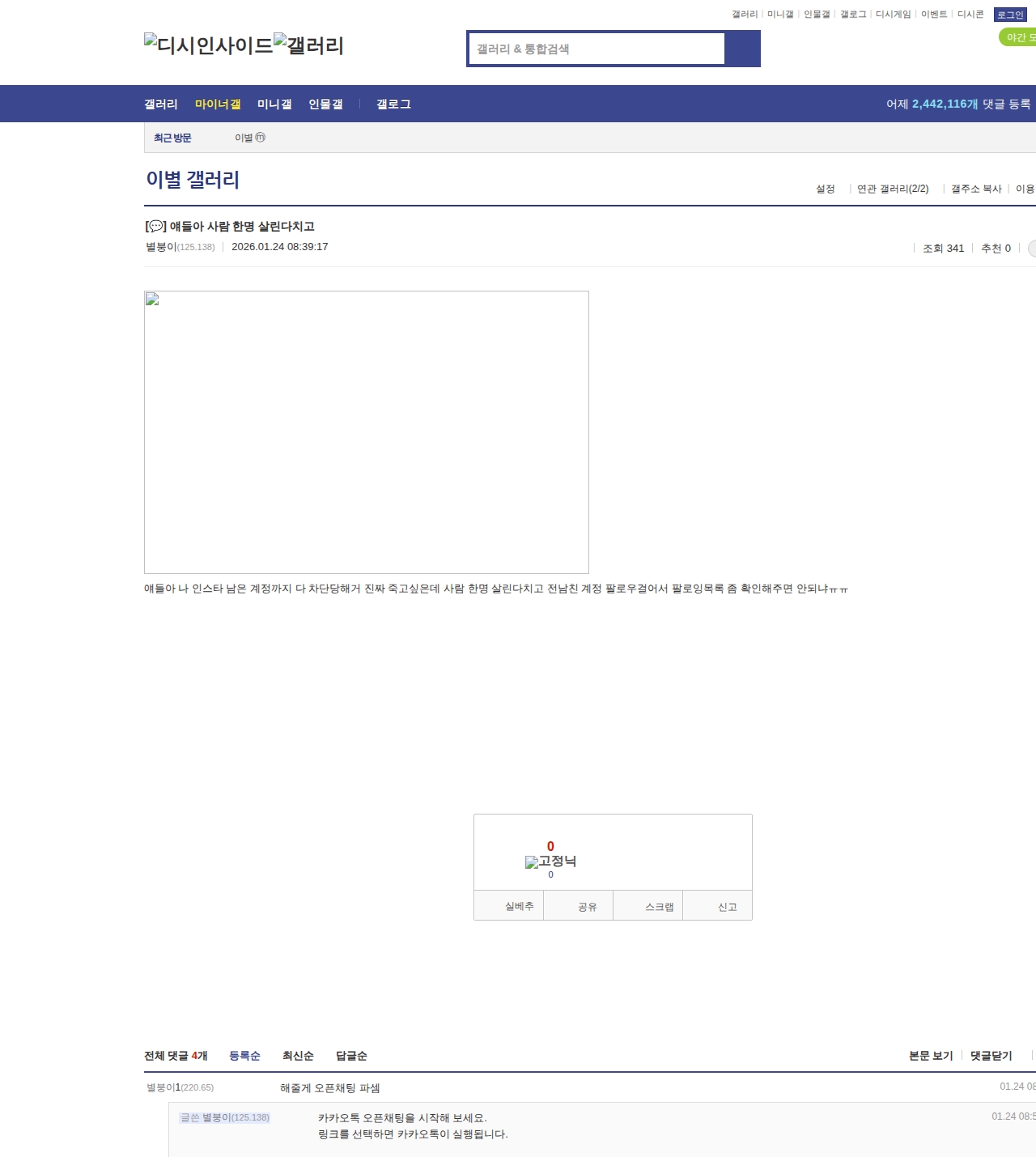Click the 카카오톡 오픈채팅을 시작해 보세요 reply text
1036x1157 pixels.
point(402,1118)
